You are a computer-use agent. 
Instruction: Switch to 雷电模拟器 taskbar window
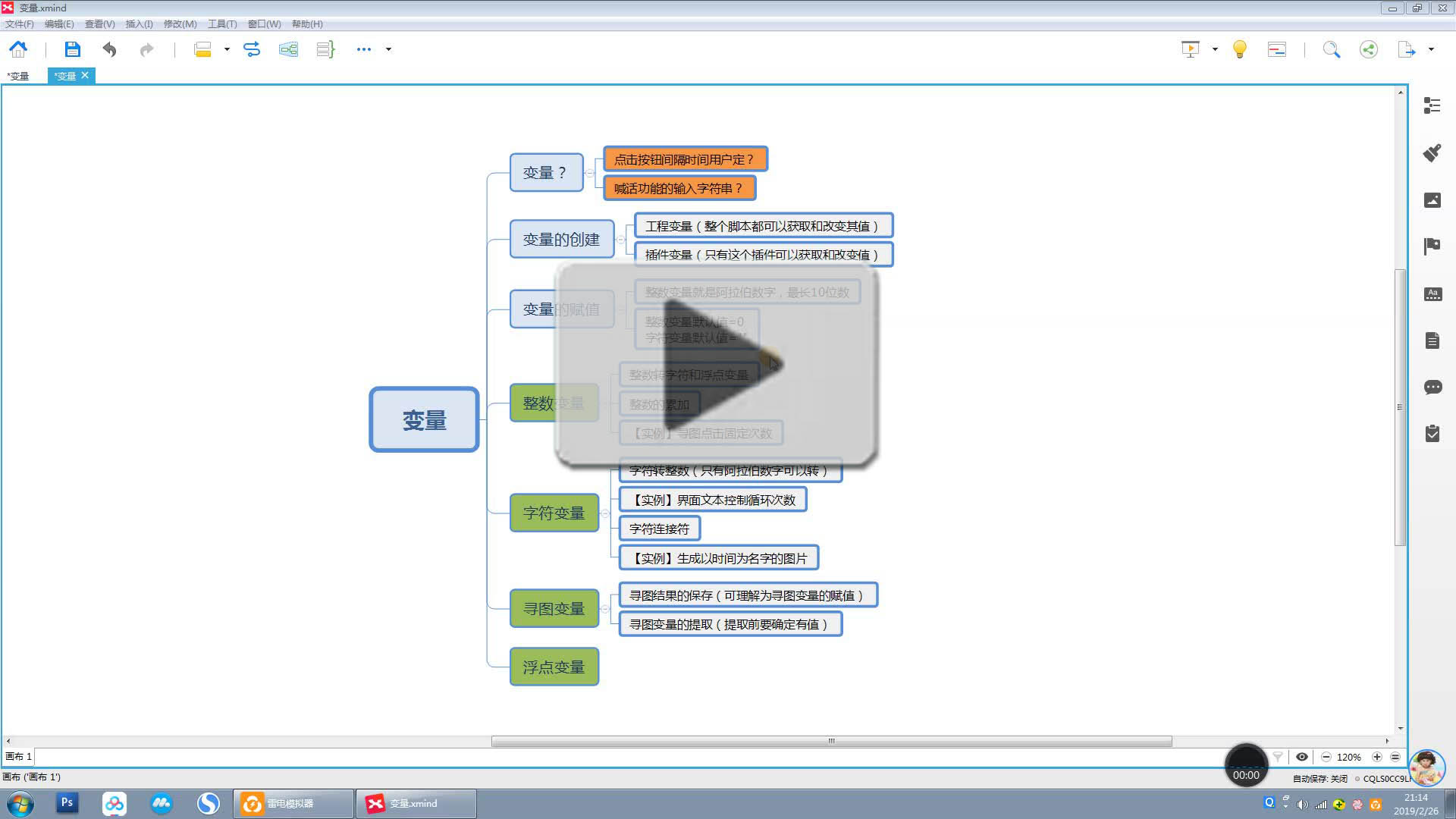click(x=294, y=804)
